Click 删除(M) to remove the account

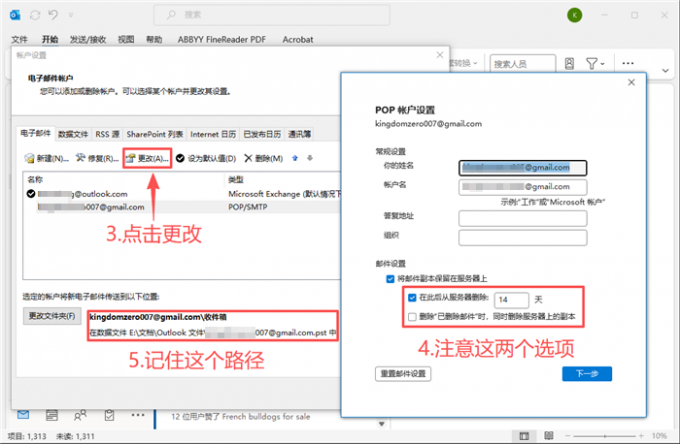tap(263, 159)
